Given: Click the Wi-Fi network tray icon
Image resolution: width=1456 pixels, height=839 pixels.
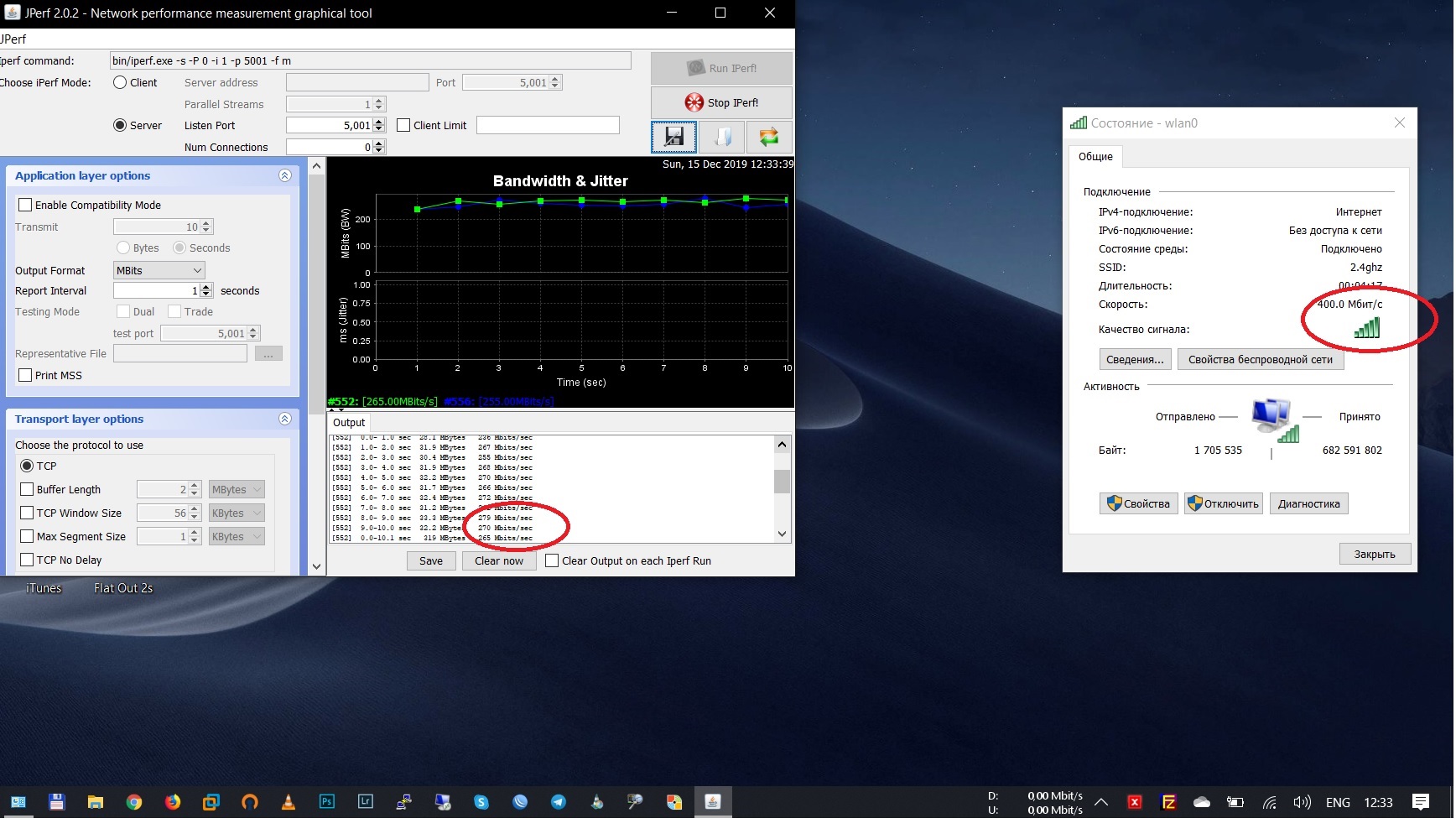Looking at the screenshot, I should pos(1270,803).
